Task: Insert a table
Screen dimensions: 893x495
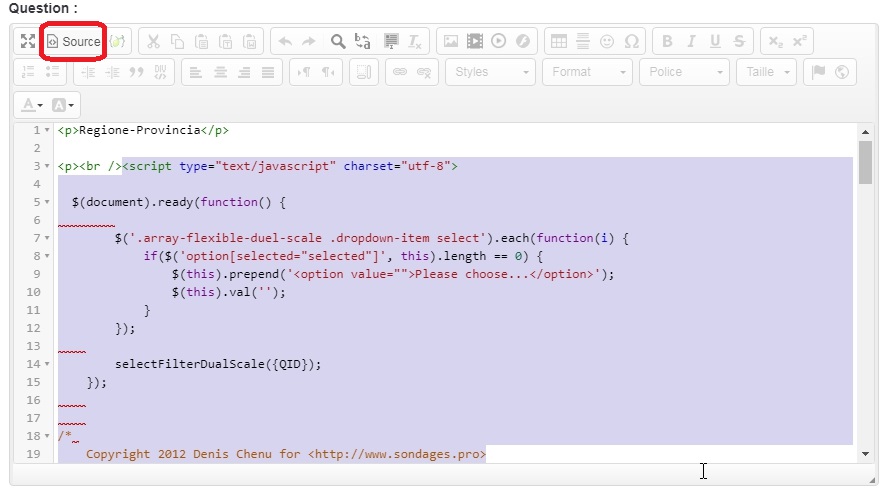Action: 559,41
